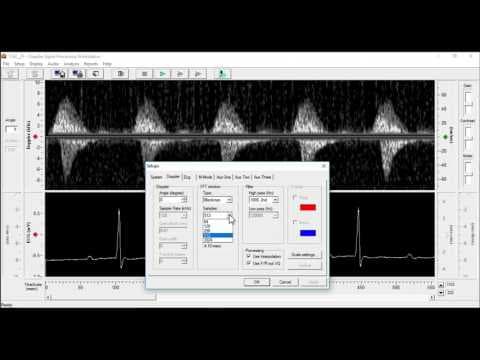This screenshot has height=360, width=480.
Task: Switch to the Aux One tab
Action: coord(224,177)
